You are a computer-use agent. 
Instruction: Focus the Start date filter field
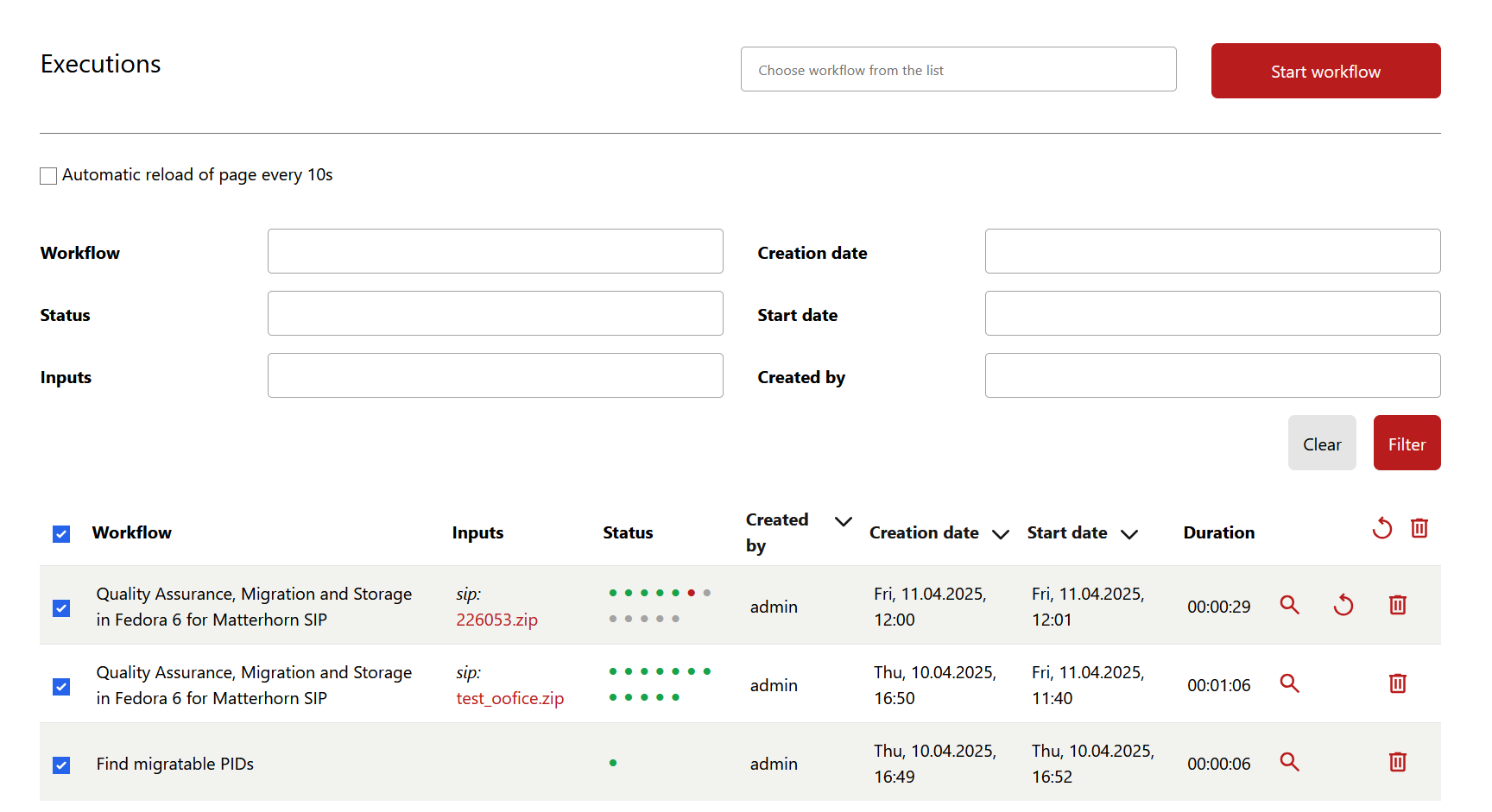(1212, 313)
